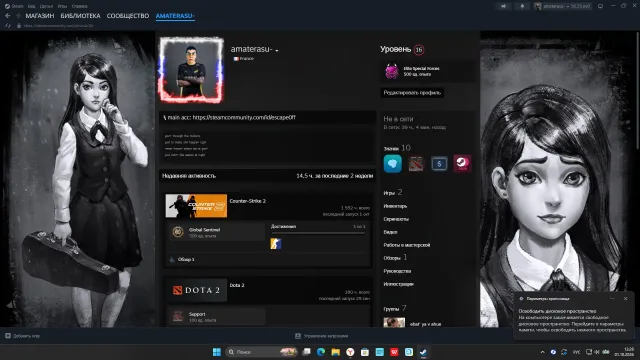Open Yandex Browser from taskbar
This screenshot has height=360, width=640.
(350, 352)
